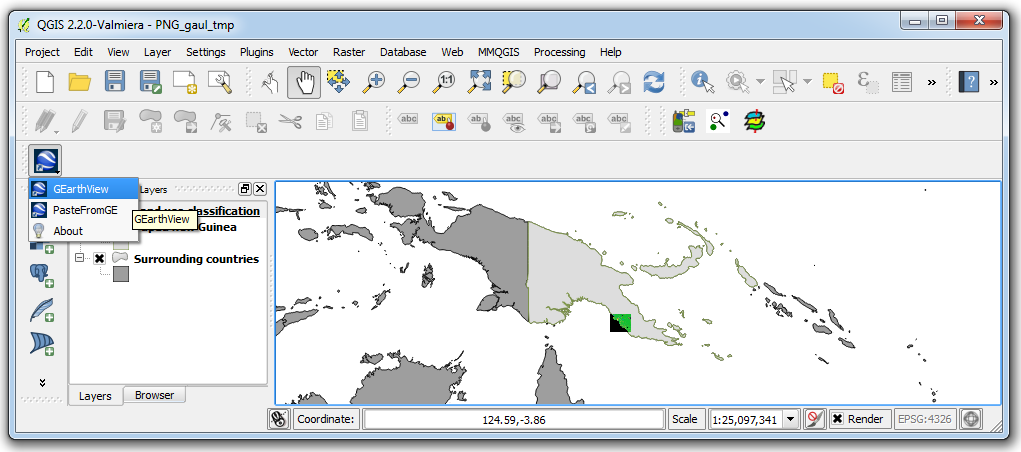Screen dimensions: 1021x452
Task: Choose About from the dropdown menu
Action: tap(83, 231)
